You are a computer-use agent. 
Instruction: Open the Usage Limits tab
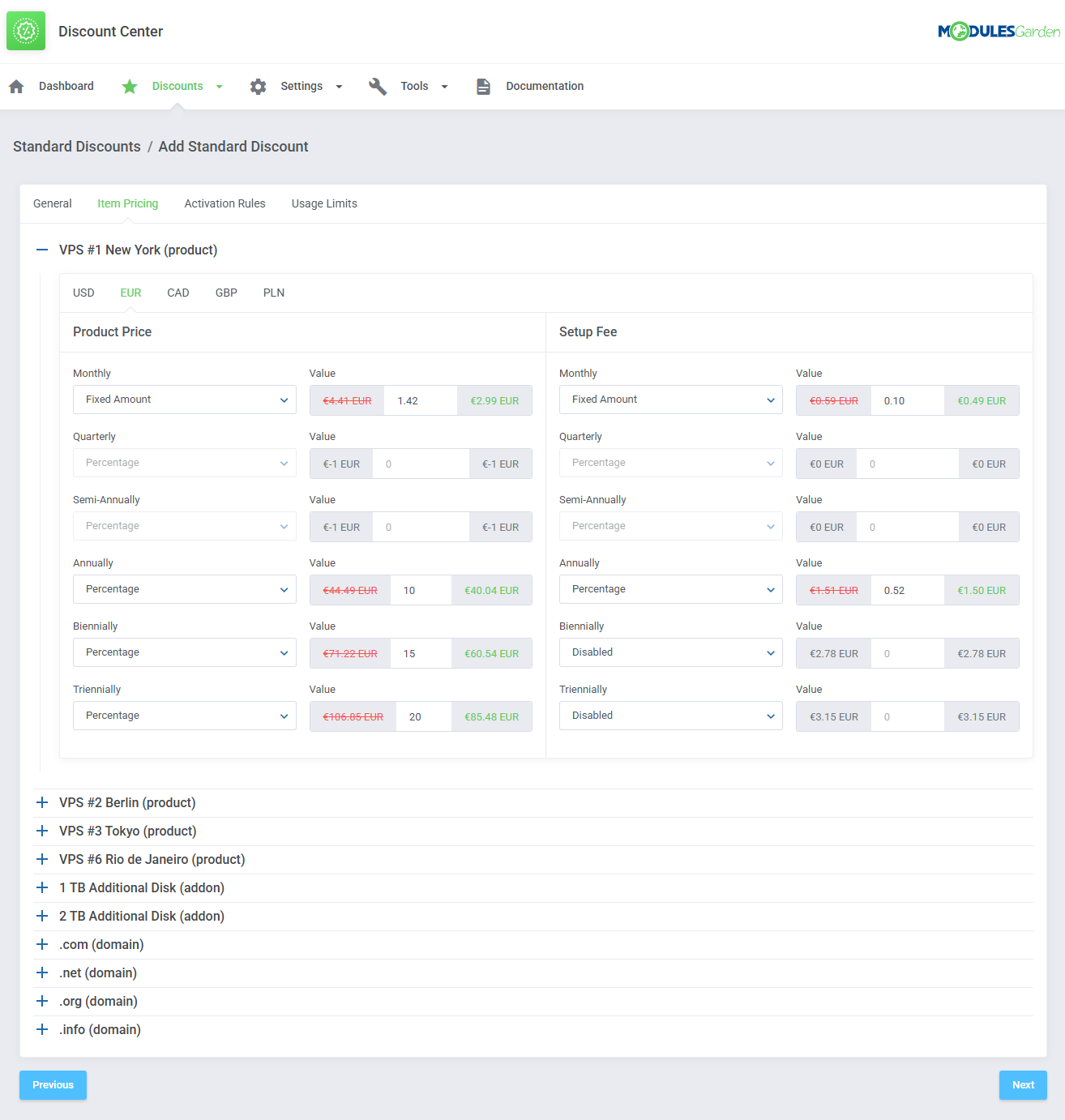pyautogui.click(x=324, y=203)
